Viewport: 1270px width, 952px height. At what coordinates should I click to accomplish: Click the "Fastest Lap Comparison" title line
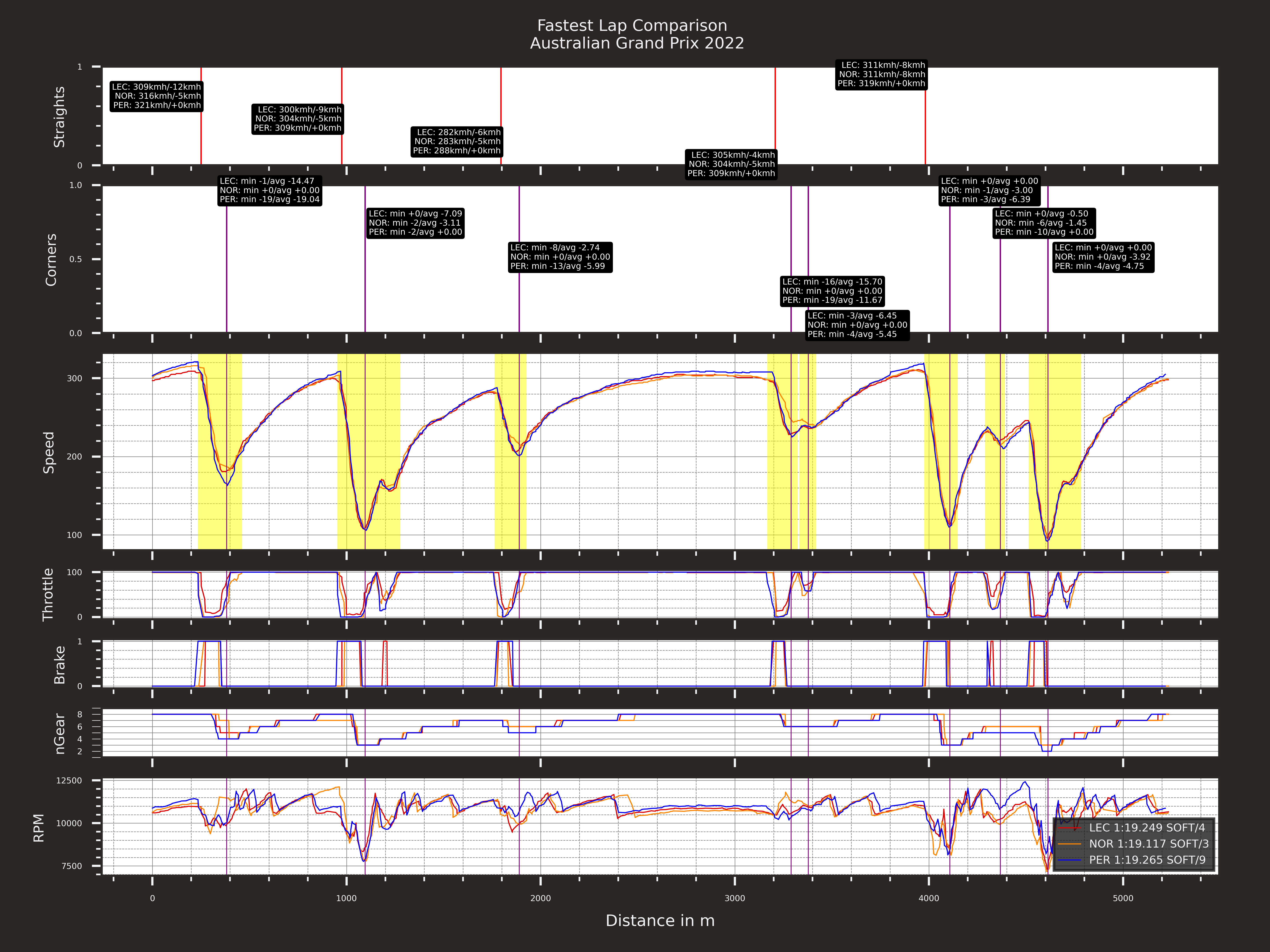[x=632, y=26]
